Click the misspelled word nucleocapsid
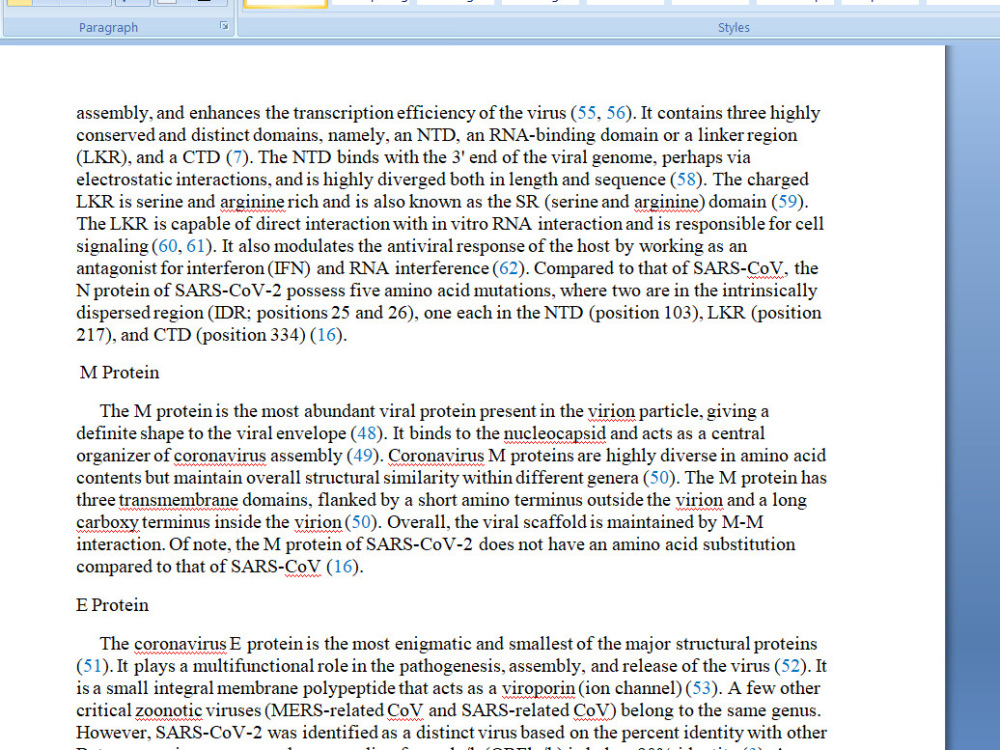 click(x=554, y=434)
